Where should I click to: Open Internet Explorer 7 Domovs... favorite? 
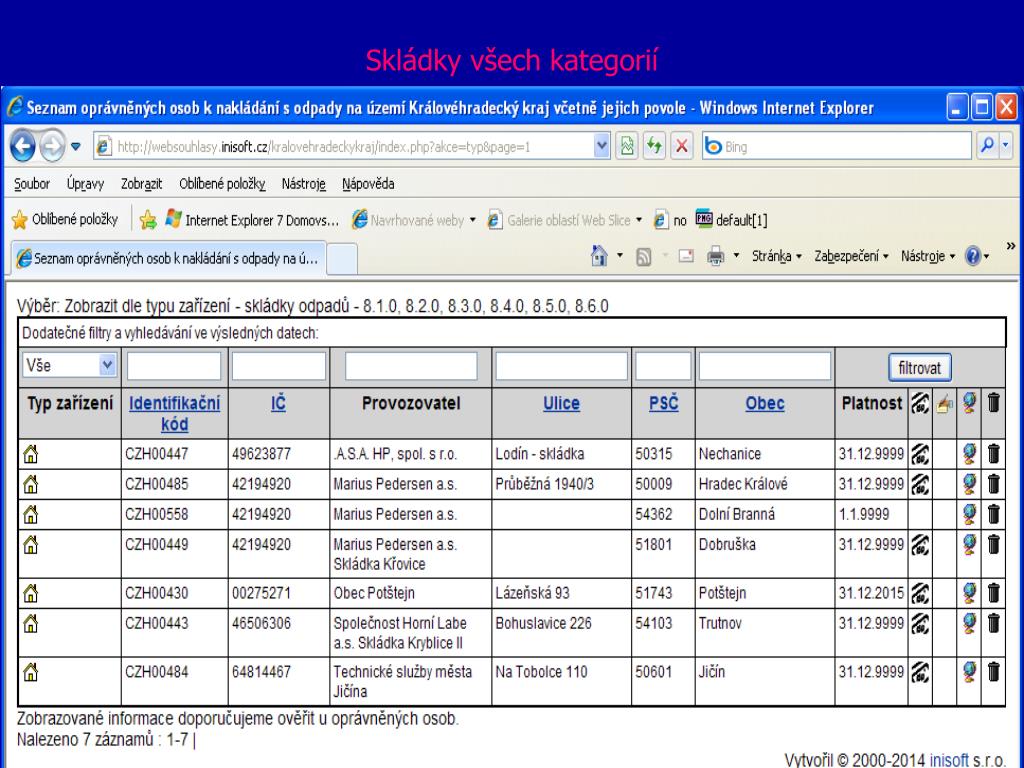(252, 220)
